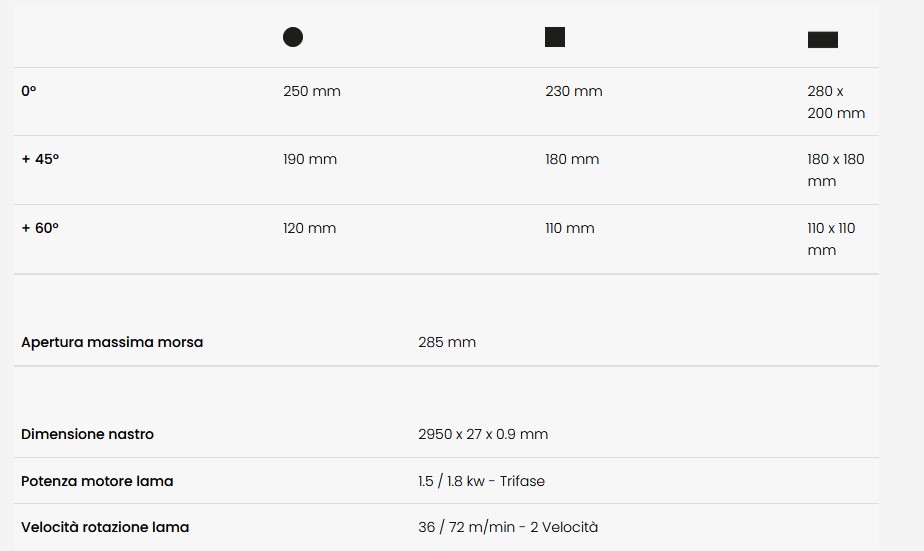
Task: Click the 230 mm square capacity value
Action: click(x=574, y=91)
